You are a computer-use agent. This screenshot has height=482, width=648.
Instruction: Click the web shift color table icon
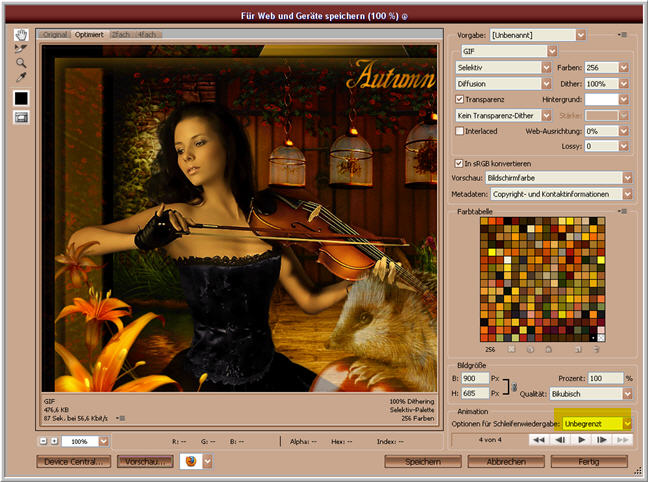point(530,349)
